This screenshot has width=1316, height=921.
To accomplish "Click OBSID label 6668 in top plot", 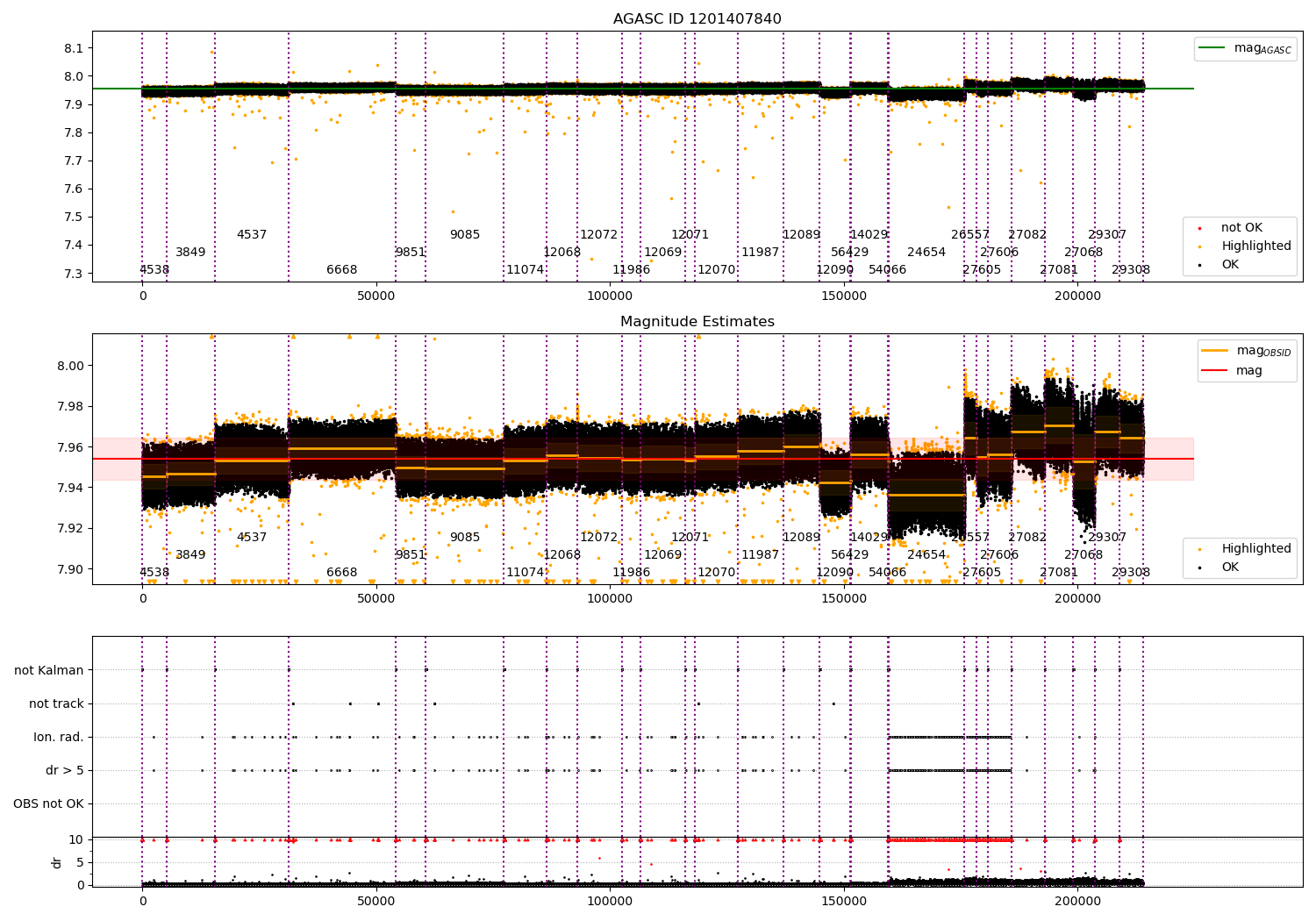I will pos(342,270).
